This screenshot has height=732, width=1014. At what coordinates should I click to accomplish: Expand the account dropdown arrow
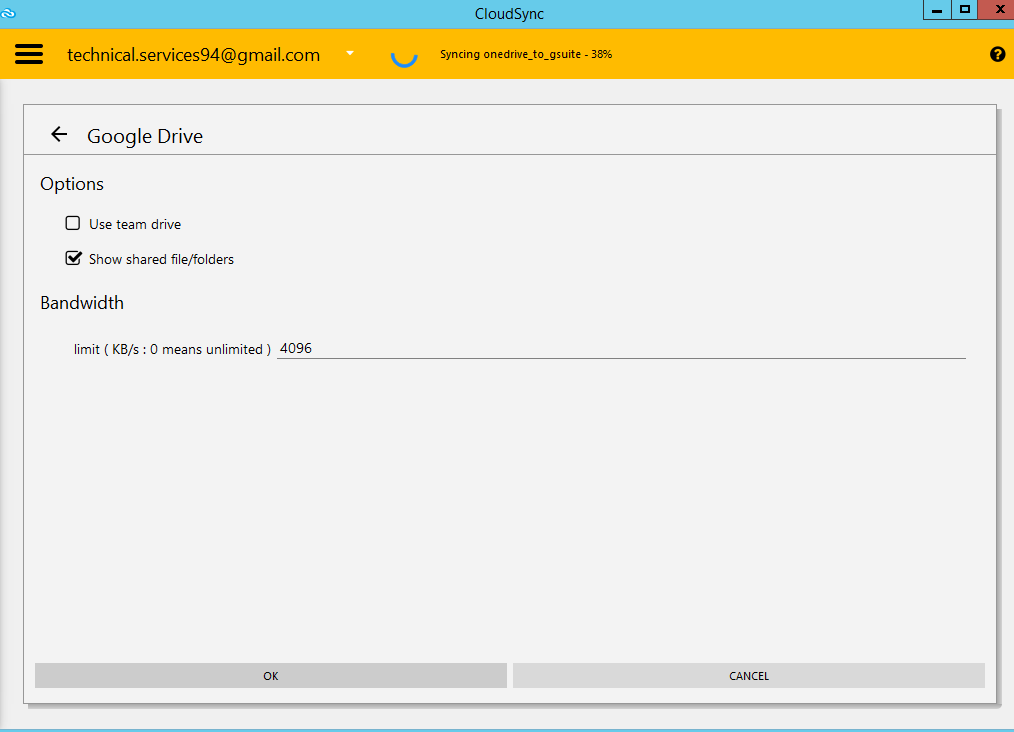coord(350,53)
